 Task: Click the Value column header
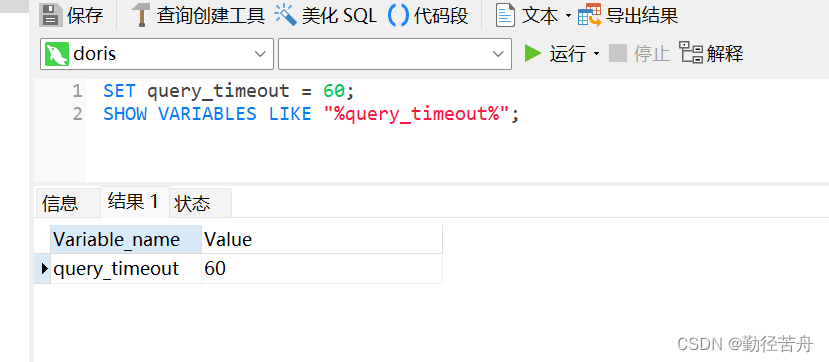[x=322, y=240]
